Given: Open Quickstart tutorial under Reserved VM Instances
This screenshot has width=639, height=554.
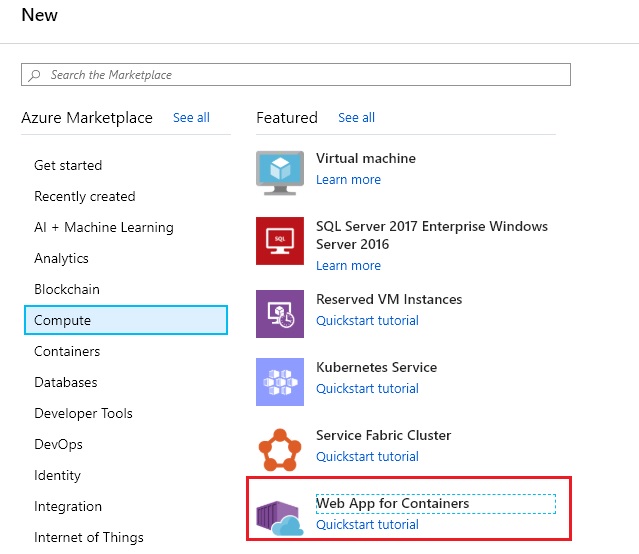Looking at the screenshot, I should click(368, 321).
